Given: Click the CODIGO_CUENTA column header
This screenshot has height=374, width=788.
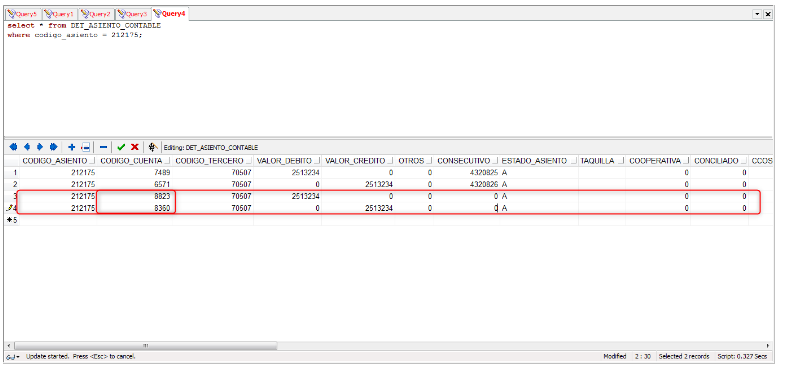Looking at the screenshot, I should click(135, 161).
